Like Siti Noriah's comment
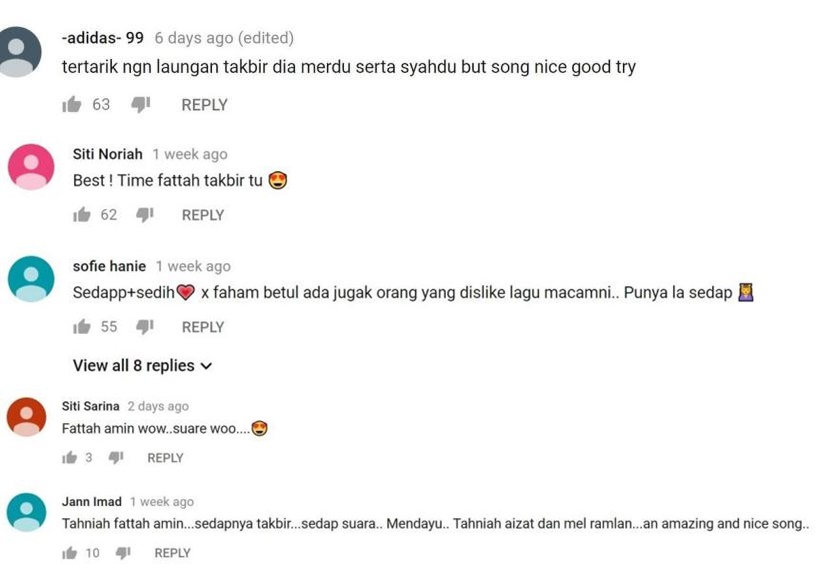The height and width of the screenshot is (580, 834). pyautogui.click(x=82, y=215)
